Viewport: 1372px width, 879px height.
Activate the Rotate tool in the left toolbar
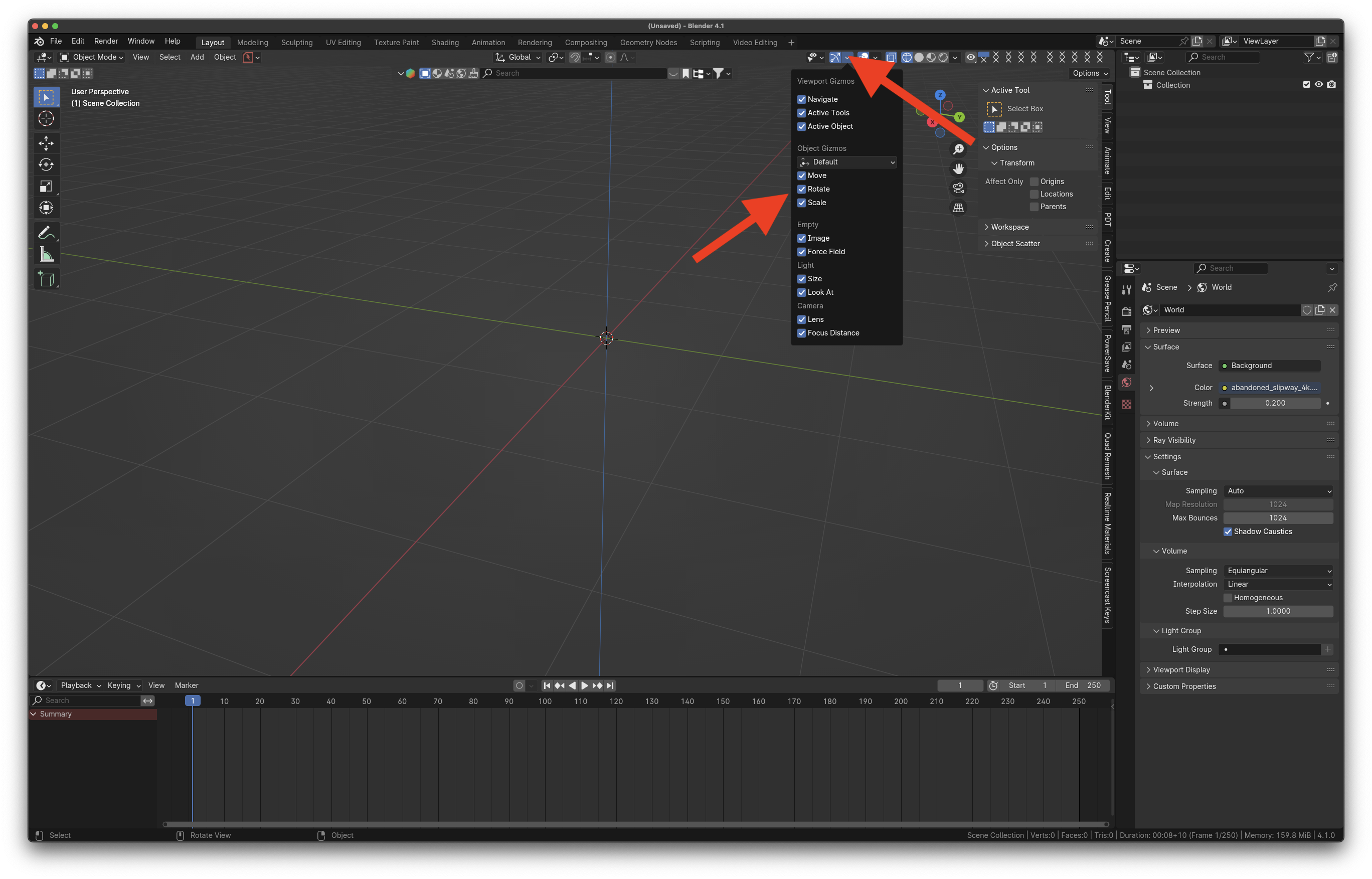pos(46,164)
